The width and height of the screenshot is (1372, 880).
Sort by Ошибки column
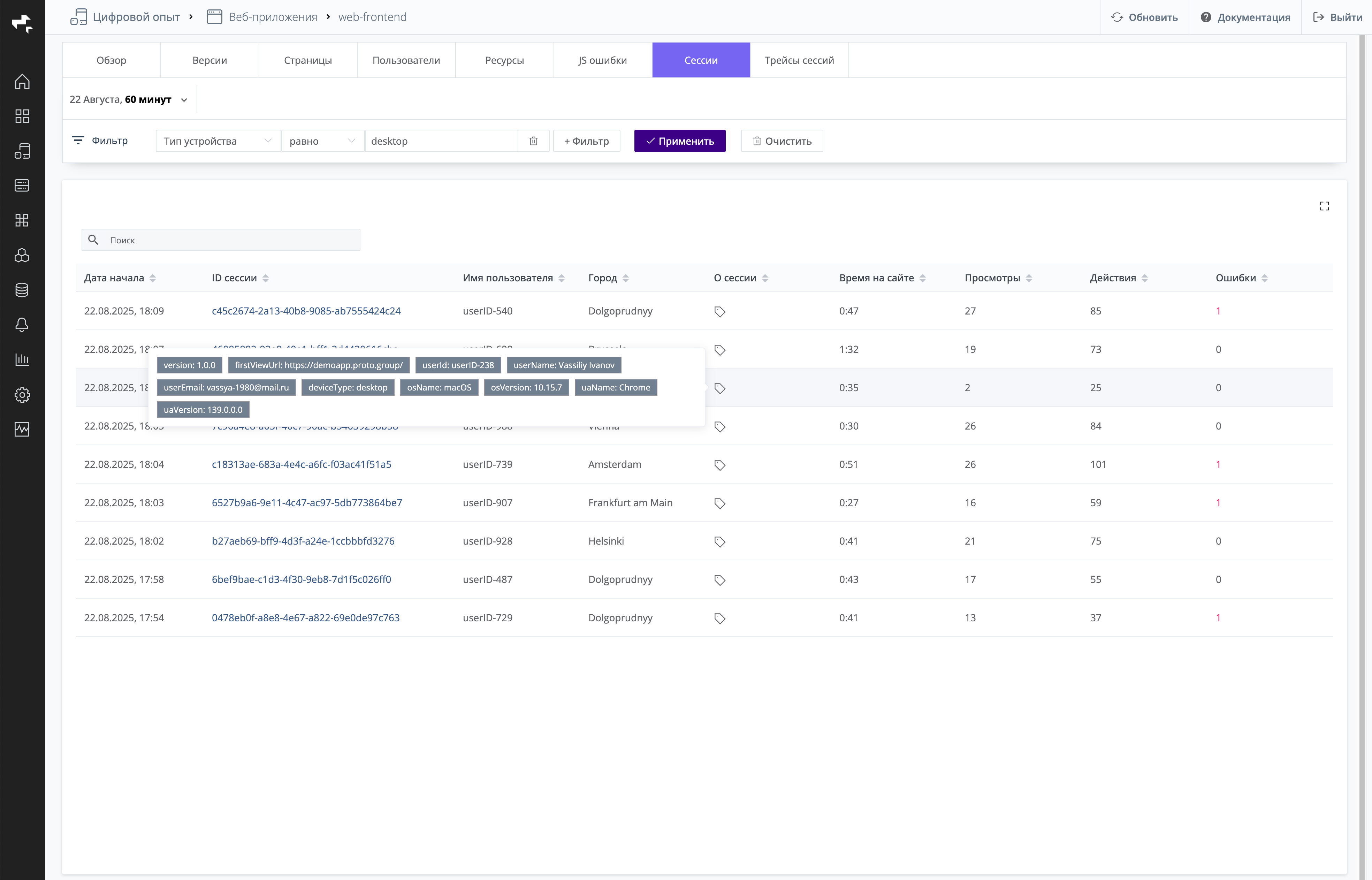(1265, 278)
